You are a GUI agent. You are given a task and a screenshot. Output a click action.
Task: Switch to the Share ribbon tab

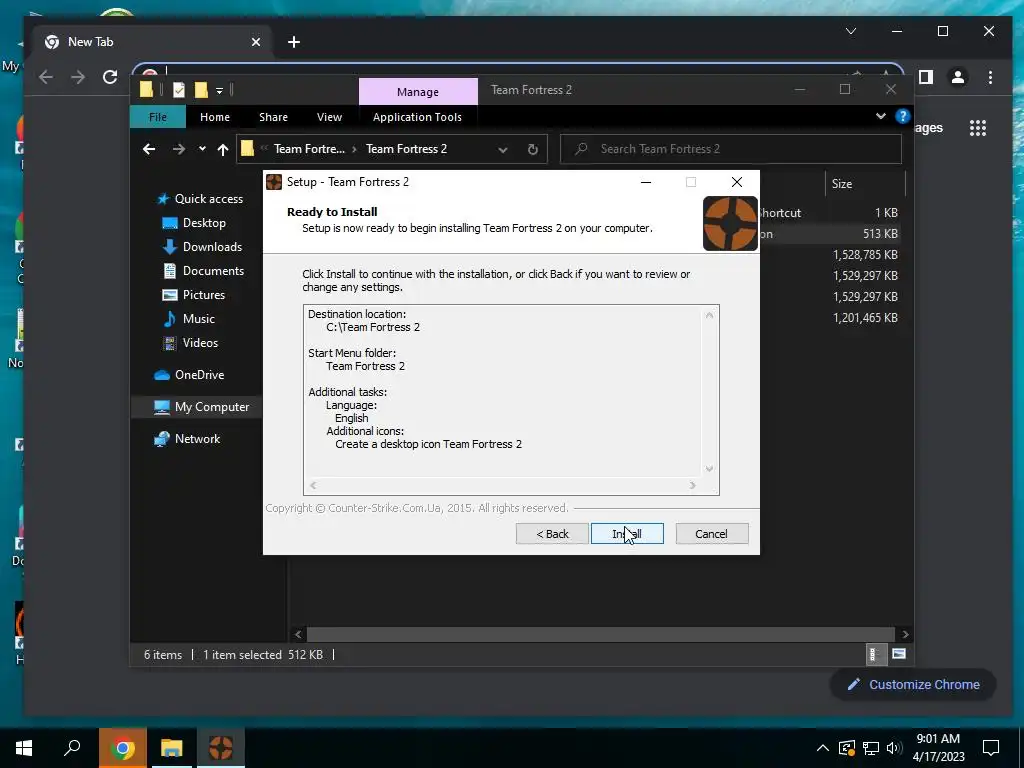273,117
